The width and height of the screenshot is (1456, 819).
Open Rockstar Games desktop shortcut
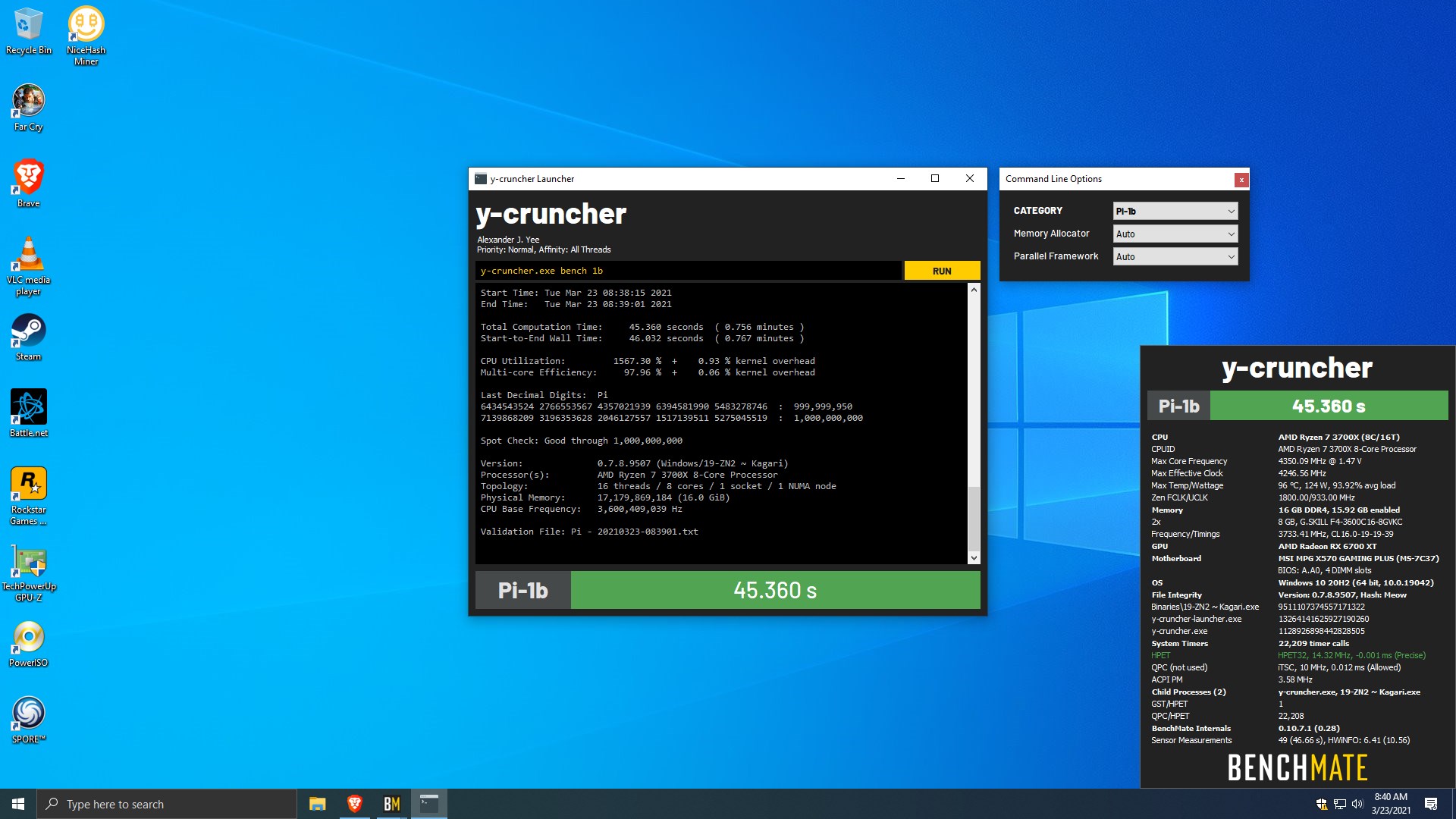tap(28, 496)
